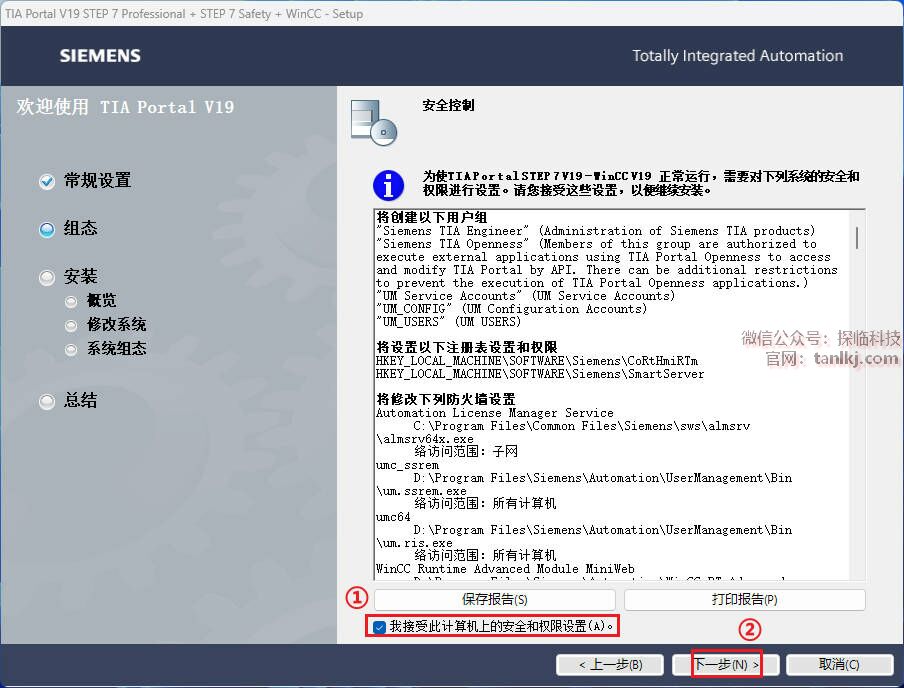Click the SIEMENS logo in the header
The height and width of the screenshot is (688, 904).
pos(100,56)
